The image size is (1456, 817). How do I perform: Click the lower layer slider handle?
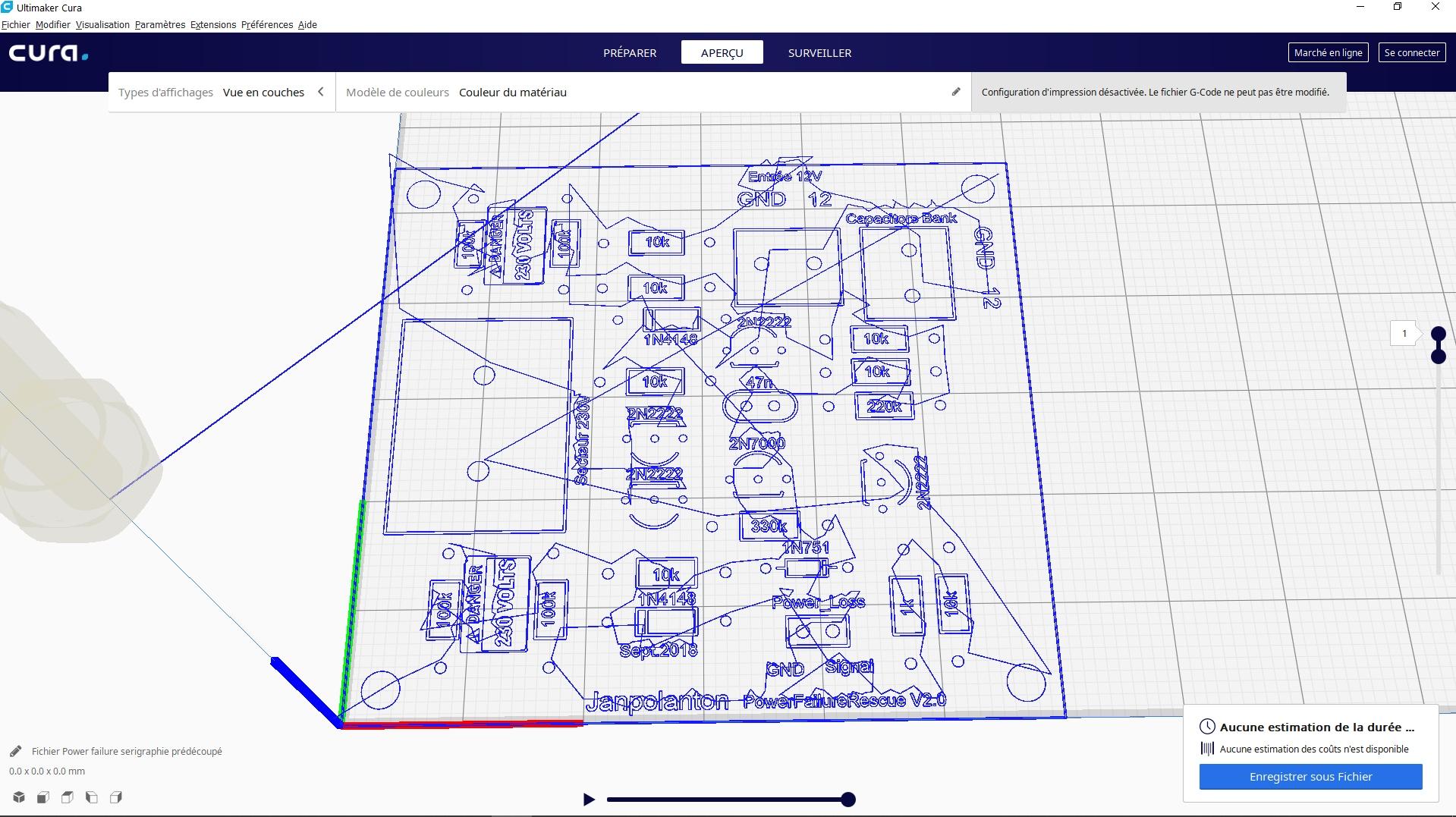pyautogui.click(x=1439, y=356)
